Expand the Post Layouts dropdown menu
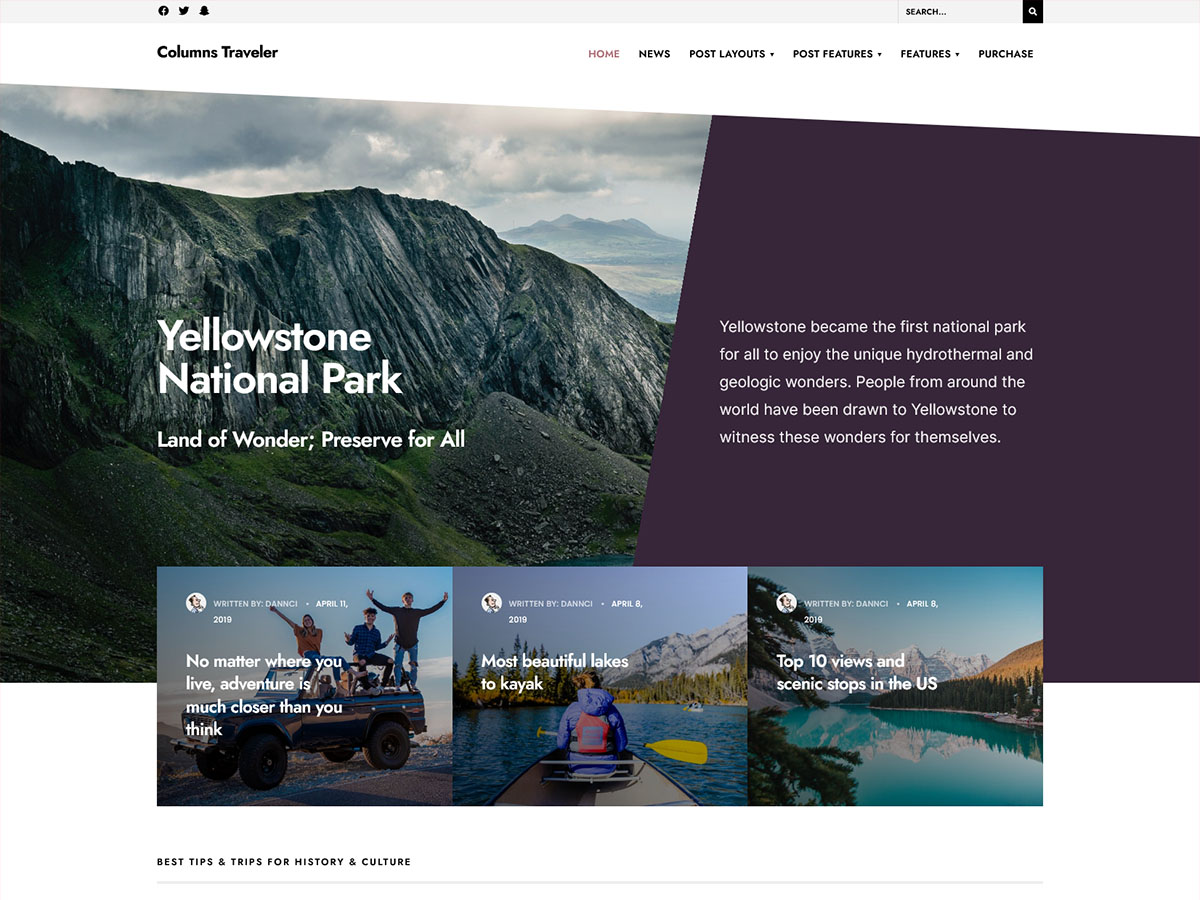The height and width of the screenshot is (900, 1200). [x=731, y=54]
